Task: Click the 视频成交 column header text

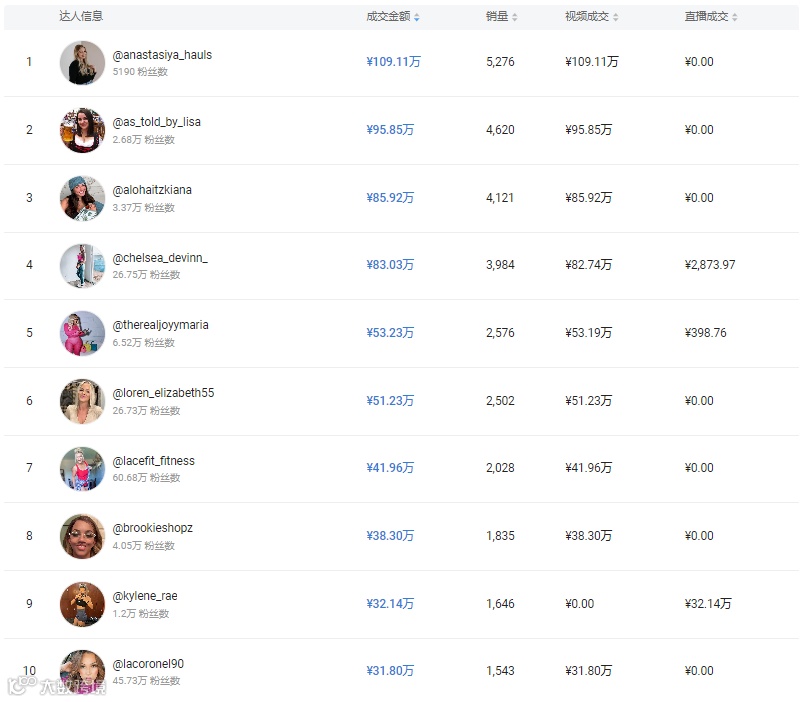Action: click(587, 16)
